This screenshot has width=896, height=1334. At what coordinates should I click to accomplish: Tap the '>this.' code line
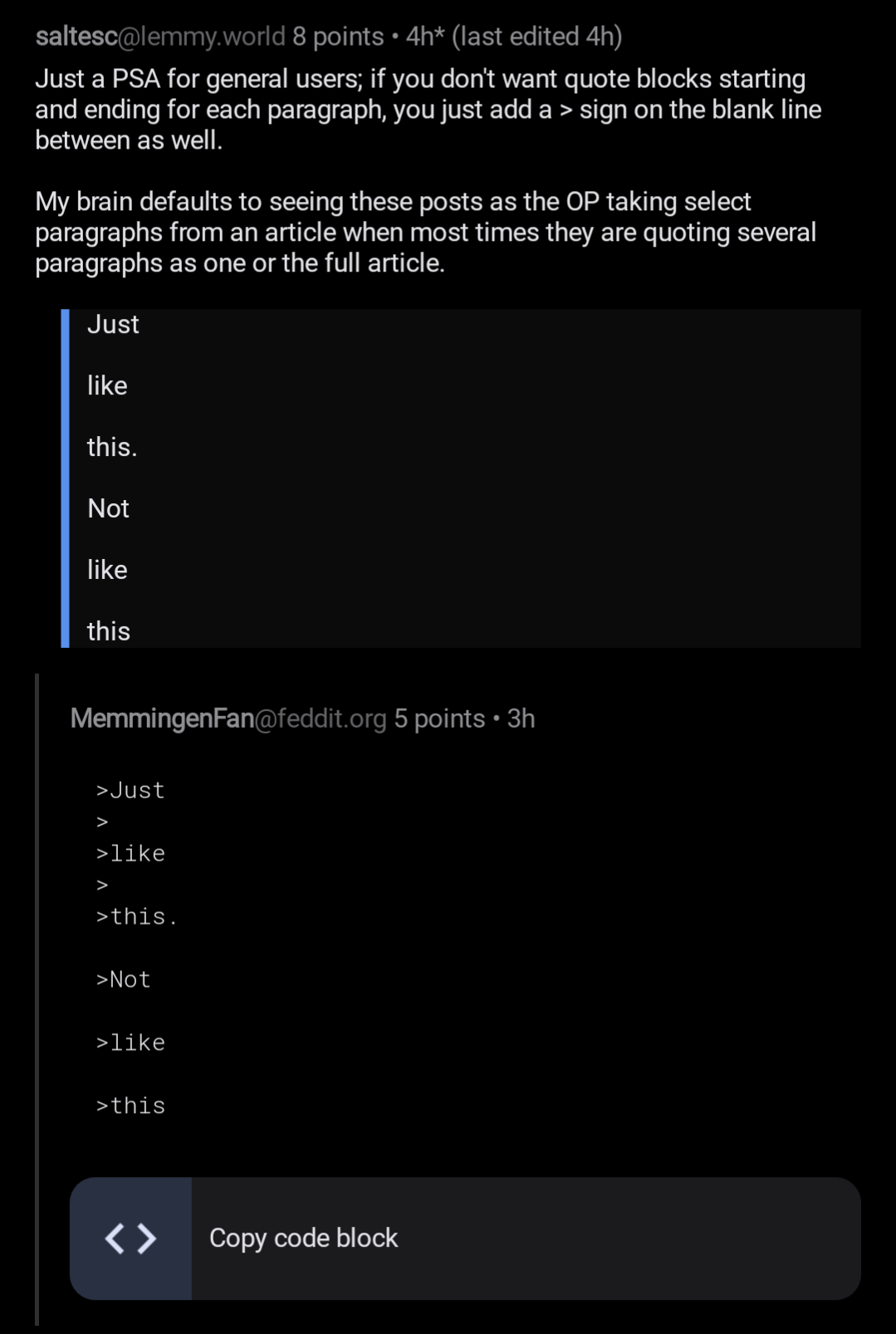137,917
